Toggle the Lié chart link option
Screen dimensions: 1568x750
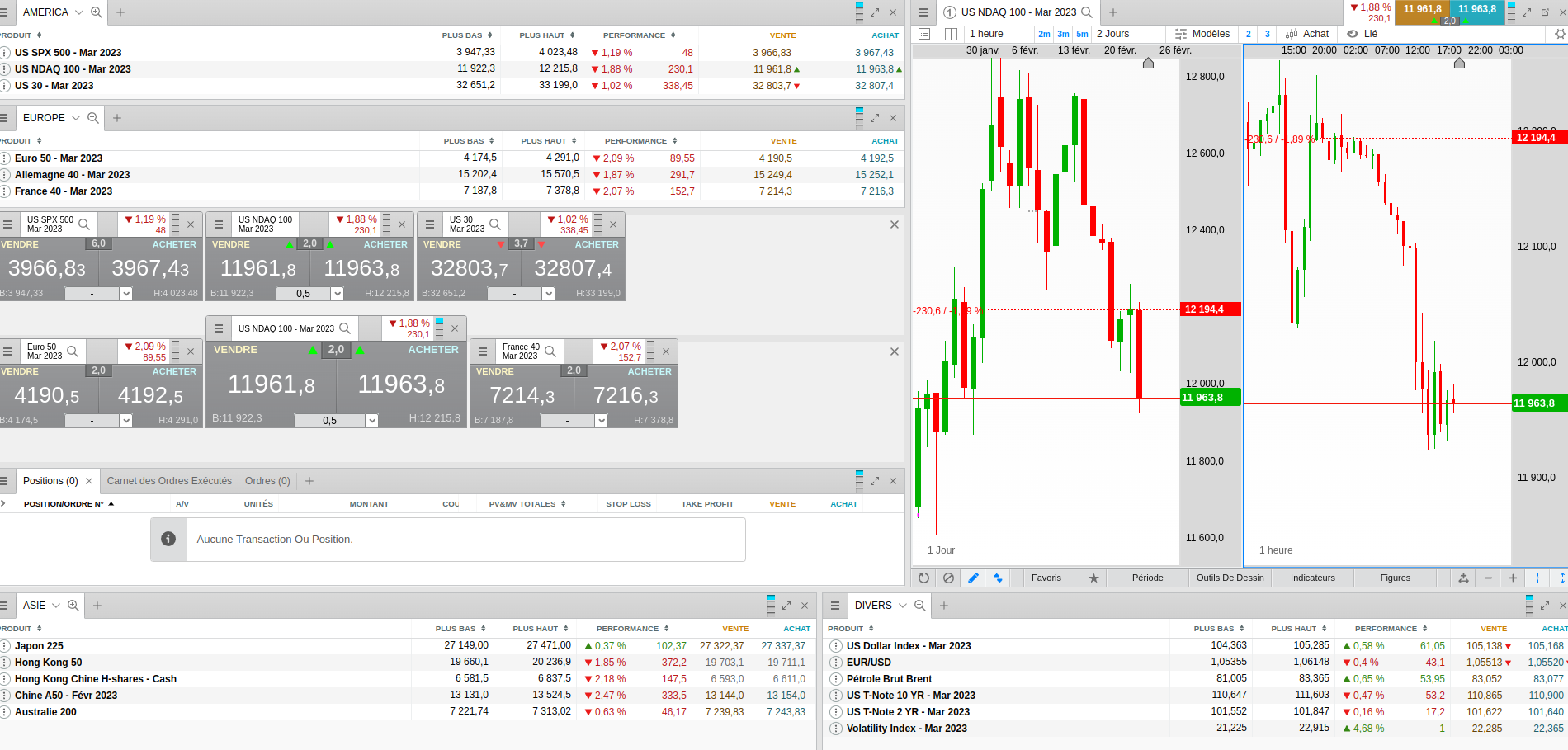pyautogui.click(x=1363, y=34)
